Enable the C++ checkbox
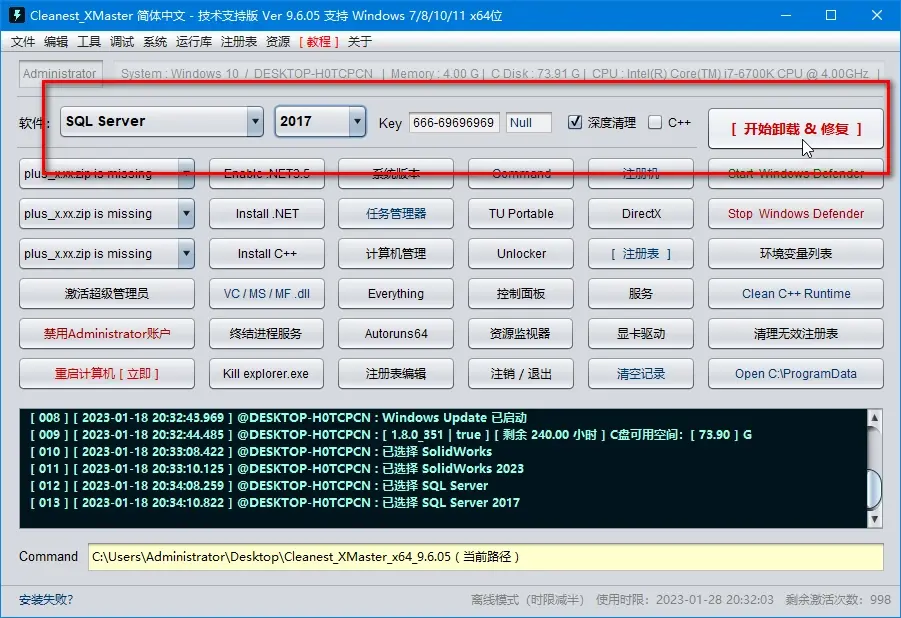 [x=654, y=122]
